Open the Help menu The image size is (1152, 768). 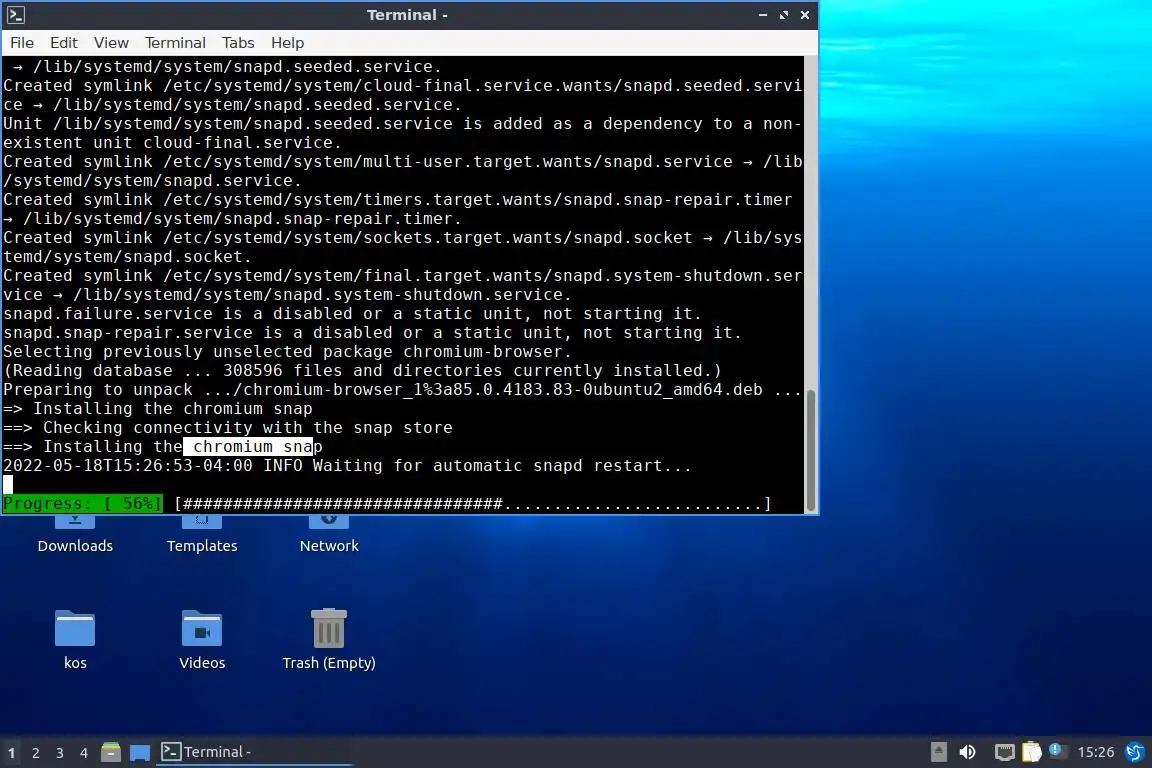pos(287,43)
